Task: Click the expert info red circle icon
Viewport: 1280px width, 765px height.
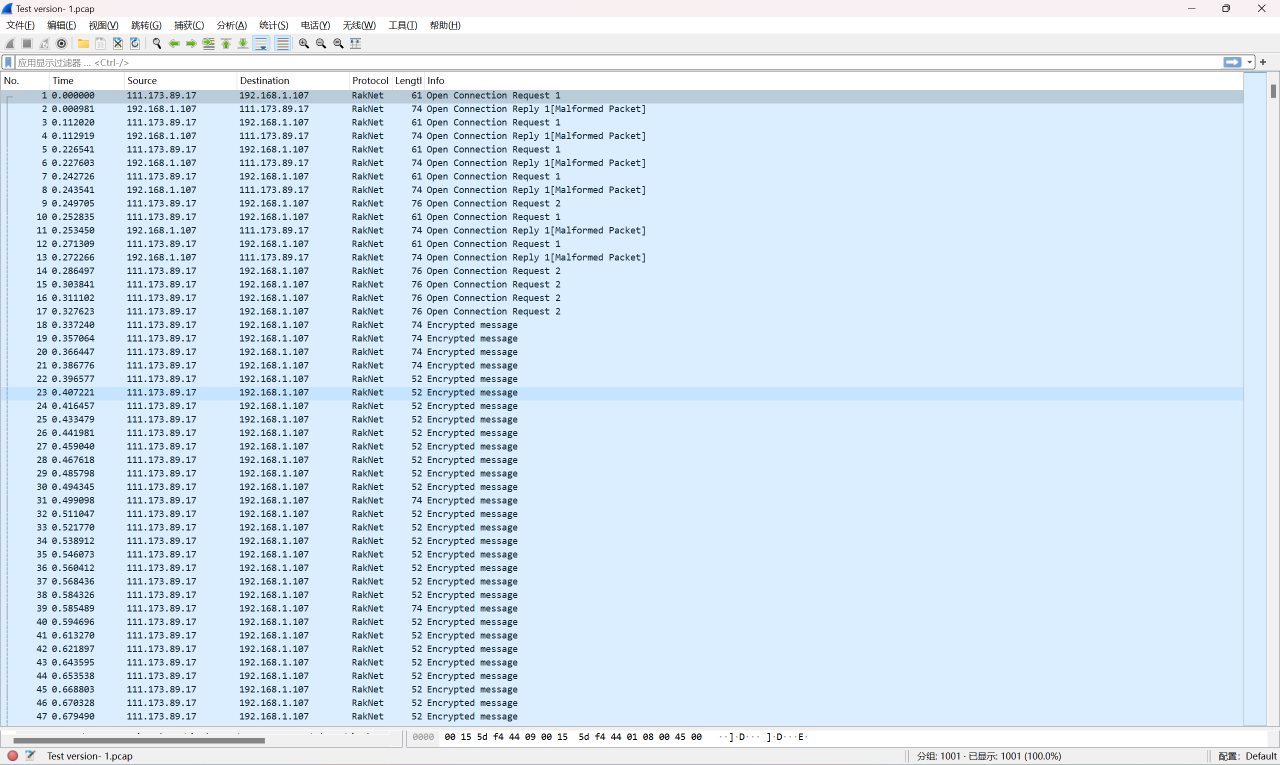Action: coord(13,756)
